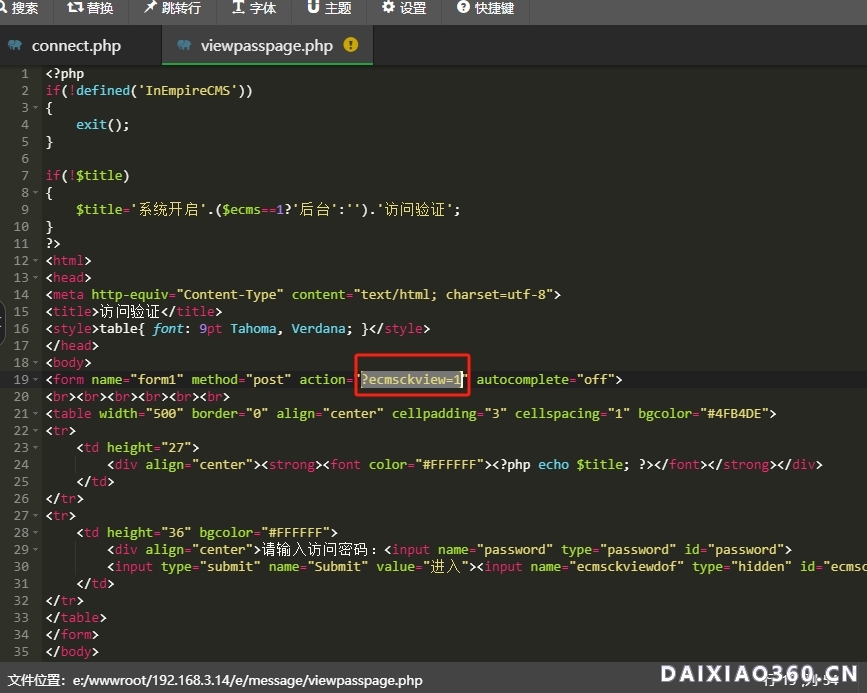Image resolution: width=867 pixels, height=693 pixels.
Task: Collapse the table element at line 21
Action: tap(34, 413)
